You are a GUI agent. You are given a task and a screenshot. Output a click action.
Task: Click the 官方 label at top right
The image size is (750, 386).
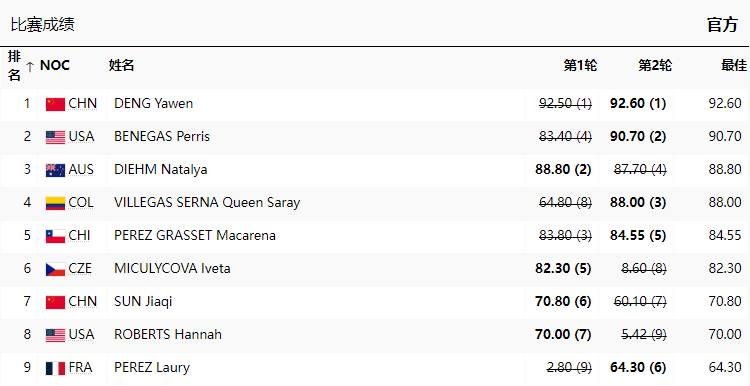722,25
